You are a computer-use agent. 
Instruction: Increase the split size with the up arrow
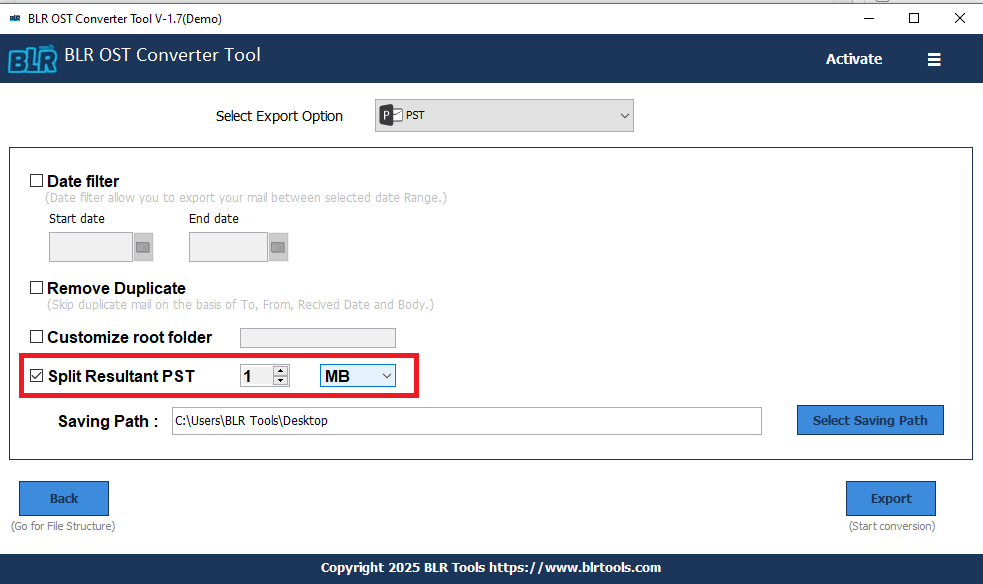tap(280, 370)
